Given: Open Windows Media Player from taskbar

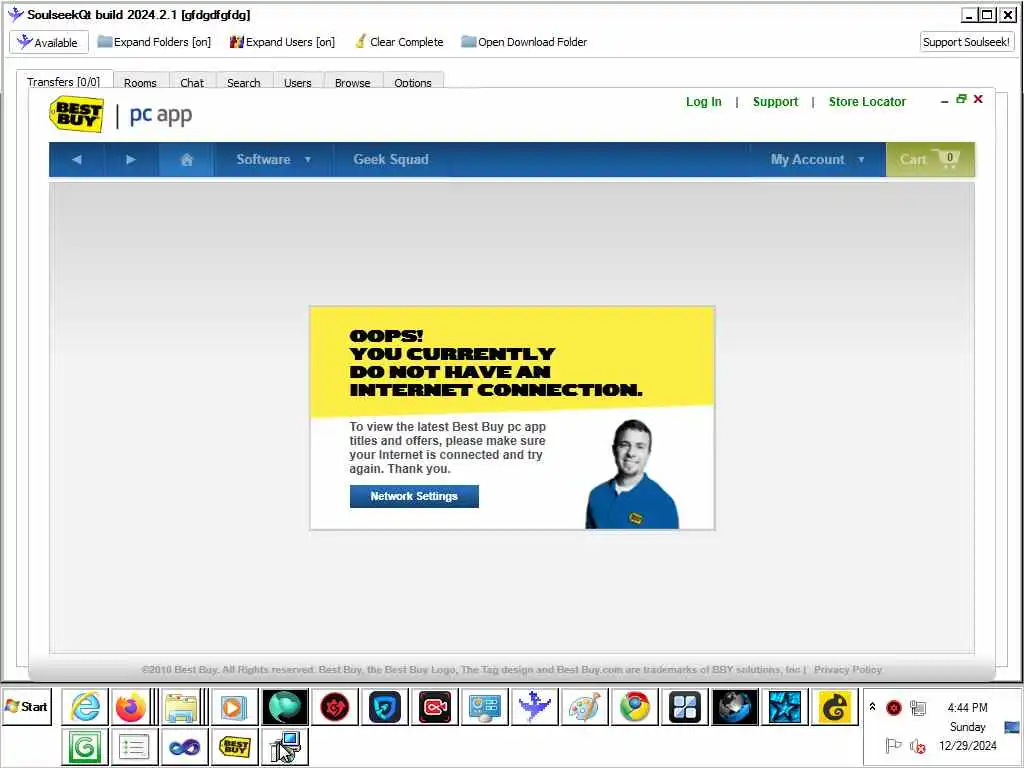Looking at the screenshot, I should tap(233, 707).
